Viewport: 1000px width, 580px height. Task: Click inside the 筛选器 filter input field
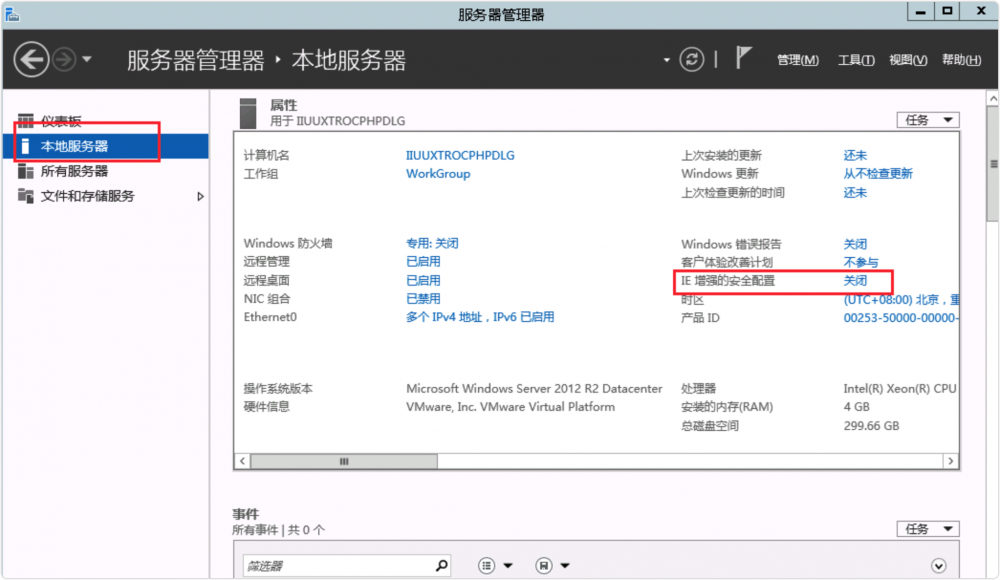pyautogui.click(x=335, y=566)
